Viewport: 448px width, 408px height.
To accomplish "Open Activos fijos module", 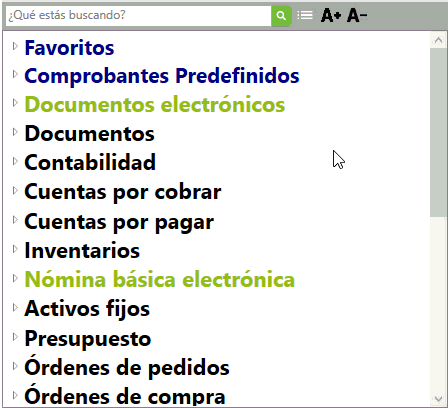I will (x=87, y=309).
